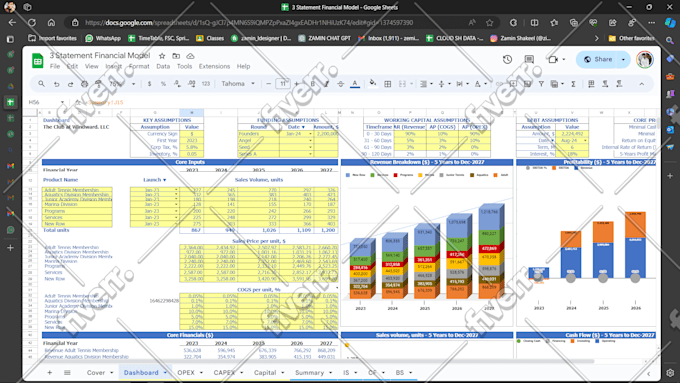Switch to the CAPEX sheet tab
The image size is (680, 383).
tap(224, 373)
